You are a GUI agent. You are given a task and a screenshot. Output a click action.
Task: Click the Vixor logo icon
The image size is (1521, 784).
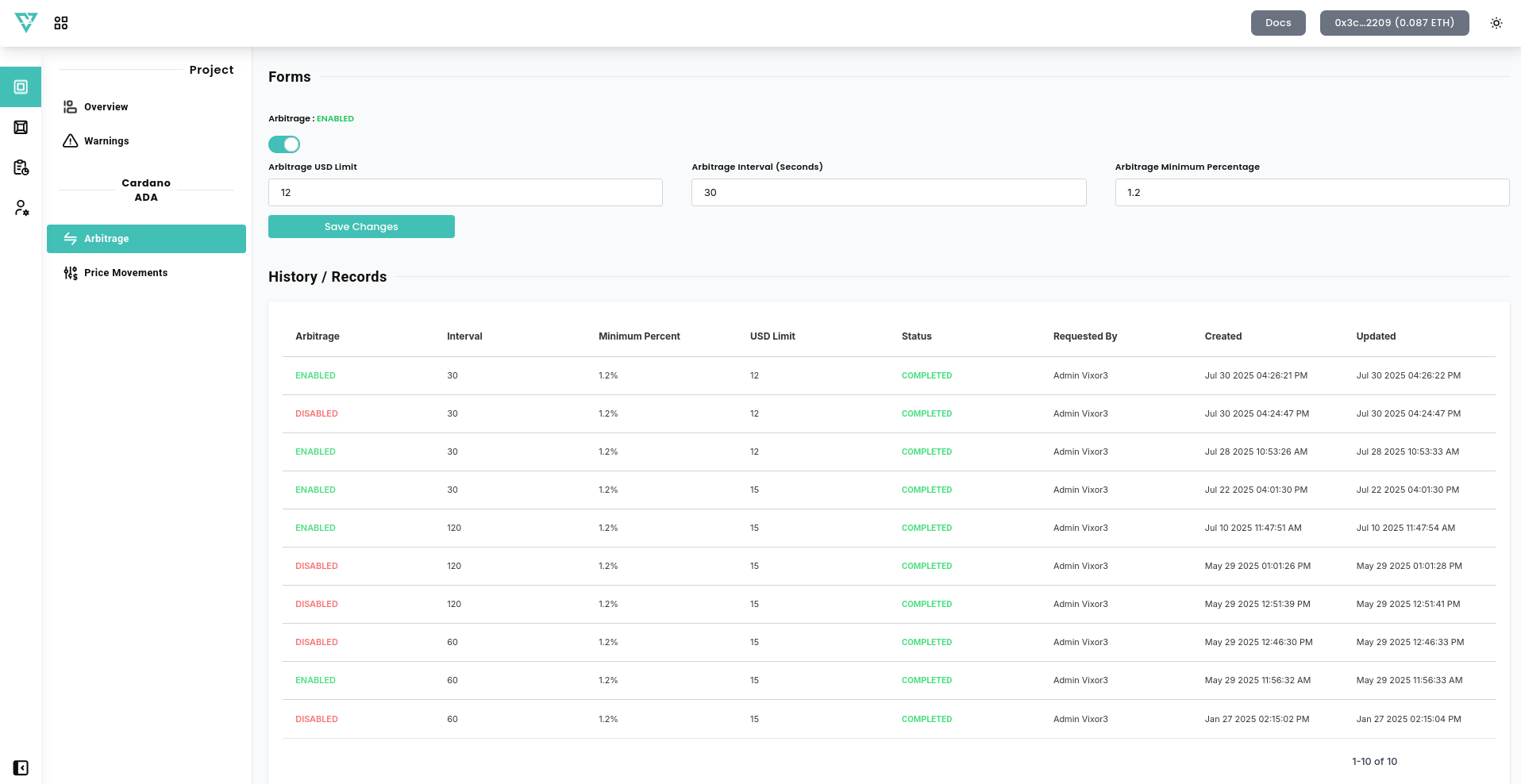click(x=26, y=23)
